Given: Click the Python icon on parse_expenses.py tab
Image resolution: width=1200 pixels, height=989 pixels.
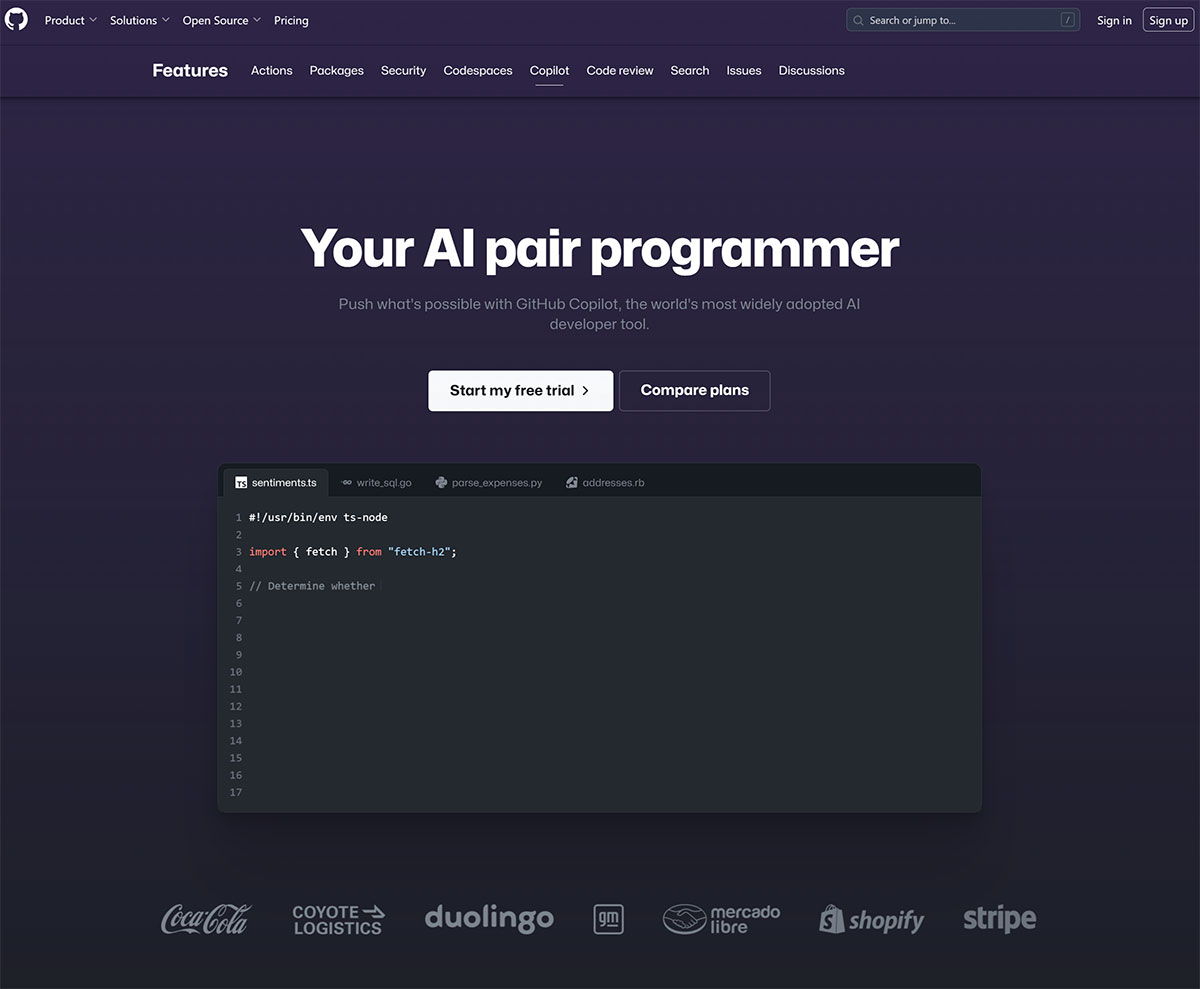Looking at the screenshot, I should tap(441, 483).
